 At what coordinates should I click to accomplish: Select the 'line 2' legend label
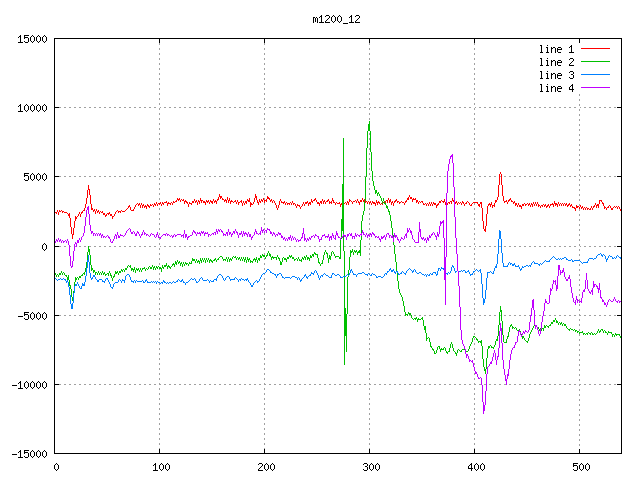pyautogui.click(x=557, y=62)
